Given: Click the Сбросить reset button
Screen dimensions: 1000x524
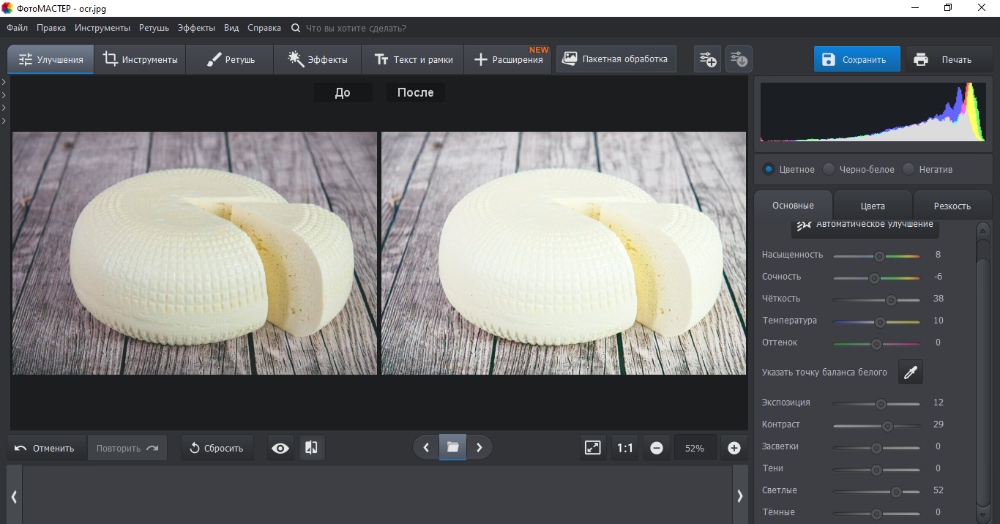Looking at the screenshot, I should pos(217,448).
